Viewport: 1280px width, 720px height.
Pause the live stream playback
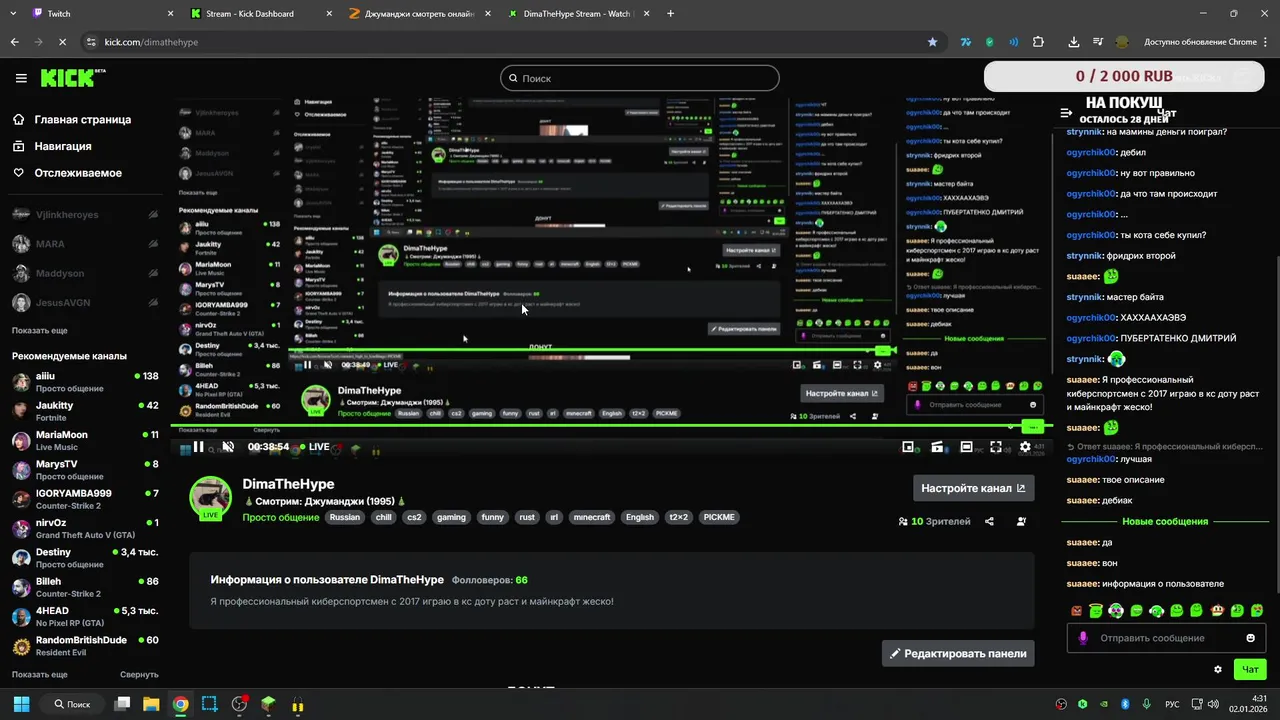[198, 447]
